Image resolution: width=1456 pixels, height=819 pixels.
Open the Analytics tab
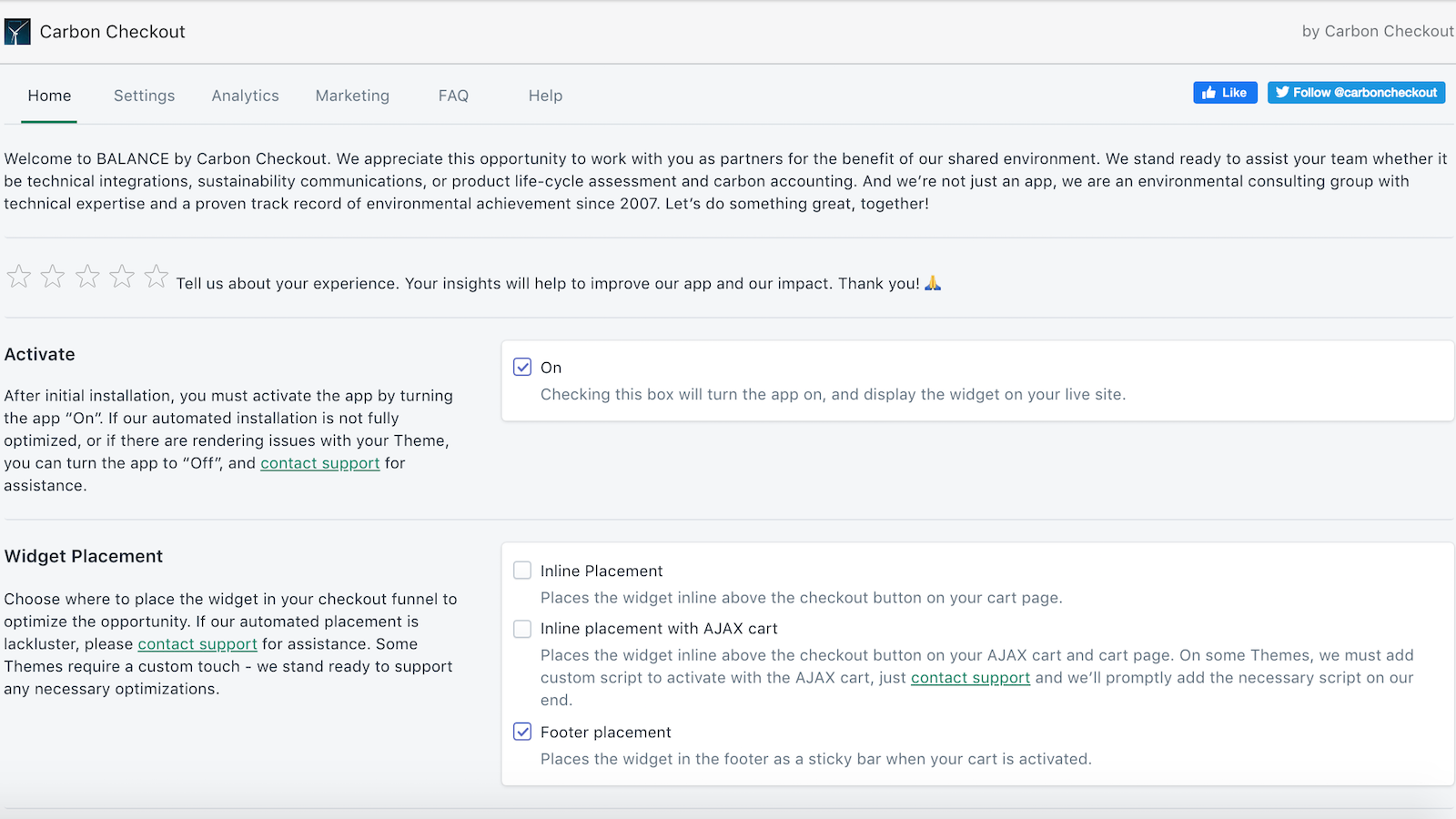(245, 96)
